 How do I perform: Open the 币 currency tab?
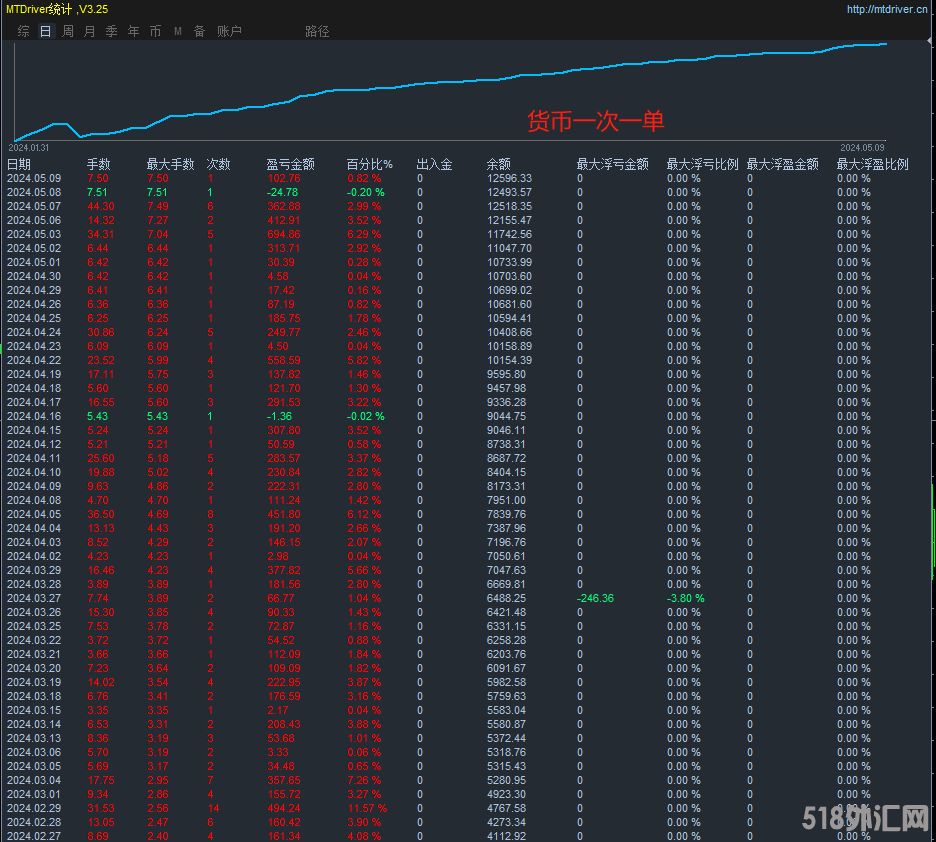(x=155, y=31)
